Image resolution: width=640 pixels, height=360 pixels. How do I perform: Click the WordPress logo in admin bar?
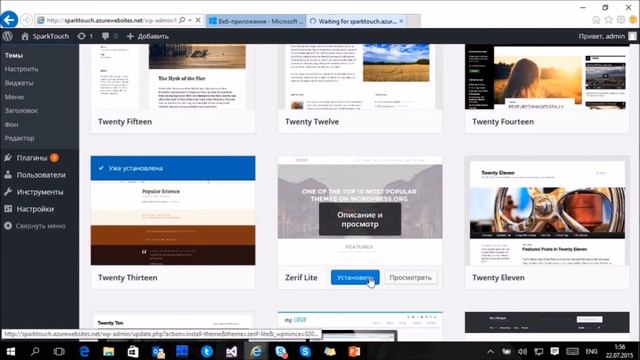[x=8, y=36]
